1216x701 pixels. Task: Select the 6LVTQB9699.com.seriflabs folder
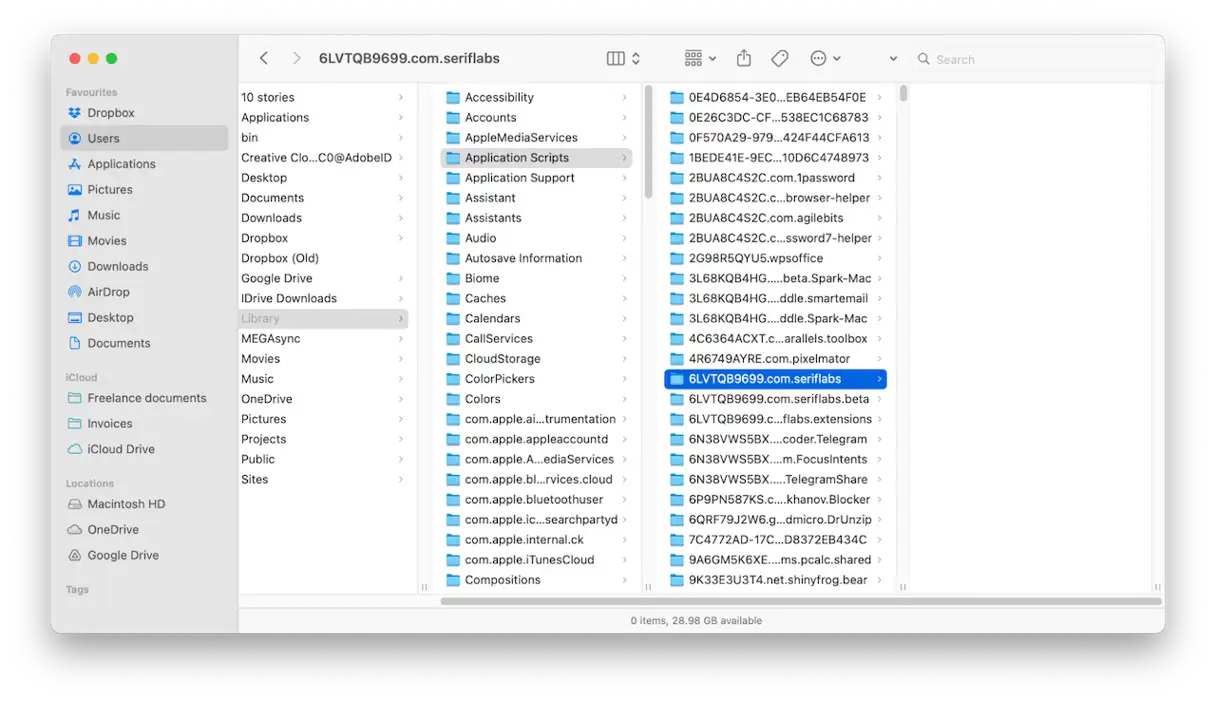coord(776,379)
